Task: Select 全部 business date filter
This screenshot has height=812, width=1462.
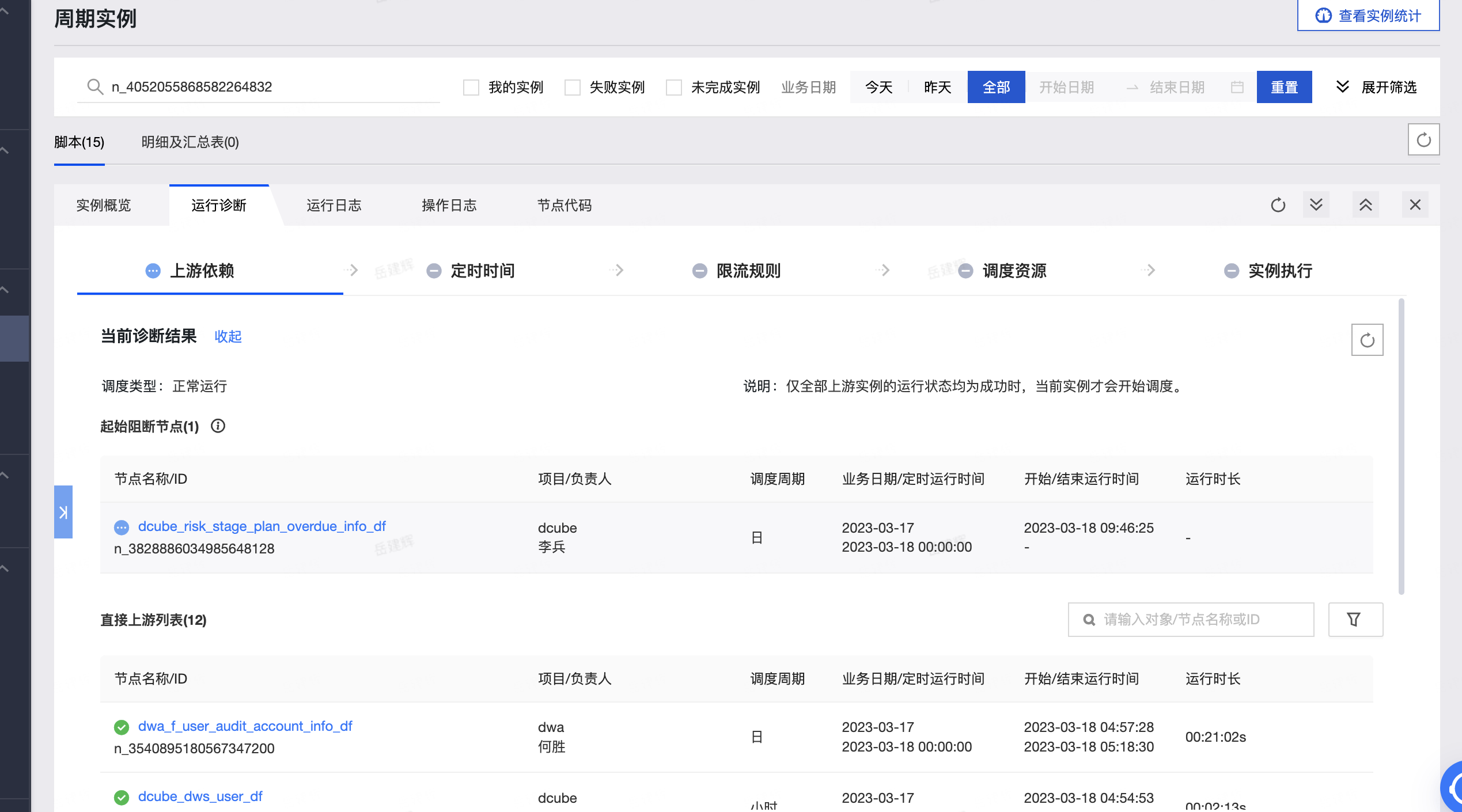Action: pyautogui.click(x=997, y=87)
